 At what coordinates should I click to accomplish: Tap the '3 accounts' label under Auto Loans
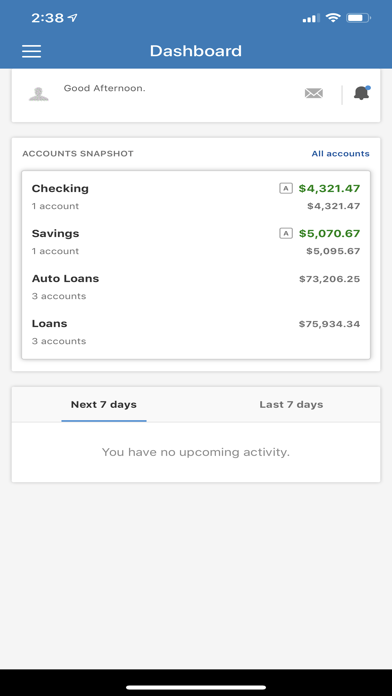[x=59, y=296]
